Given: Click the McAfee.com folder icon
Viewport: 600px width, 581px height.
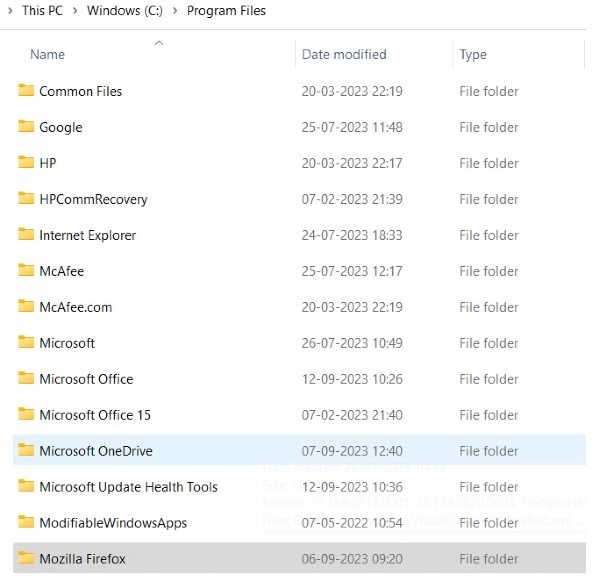Looking at the screenshot, I should (26, 306).
